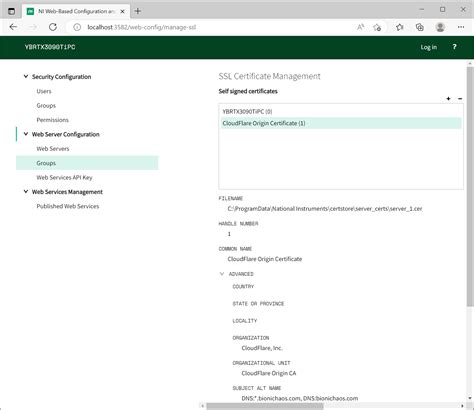This screenshot has width=474, height=410.
Task: Open the browser profile avatar
Action: pos(440,27)
